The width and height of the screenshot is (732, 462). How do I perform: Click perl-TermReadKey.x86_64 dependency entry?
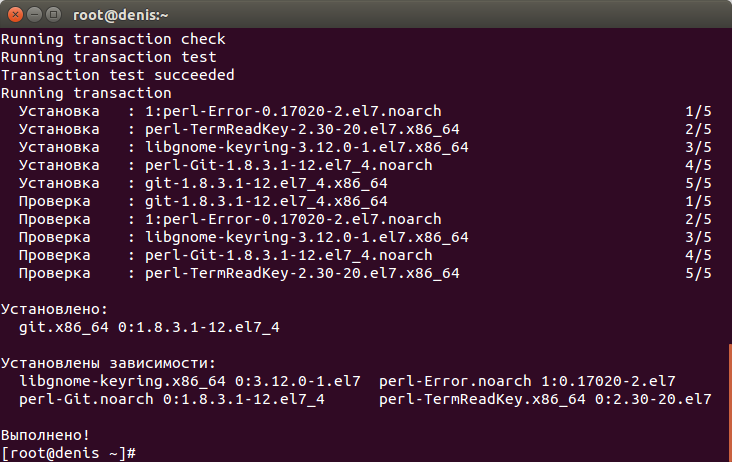(x=545, y=399)
